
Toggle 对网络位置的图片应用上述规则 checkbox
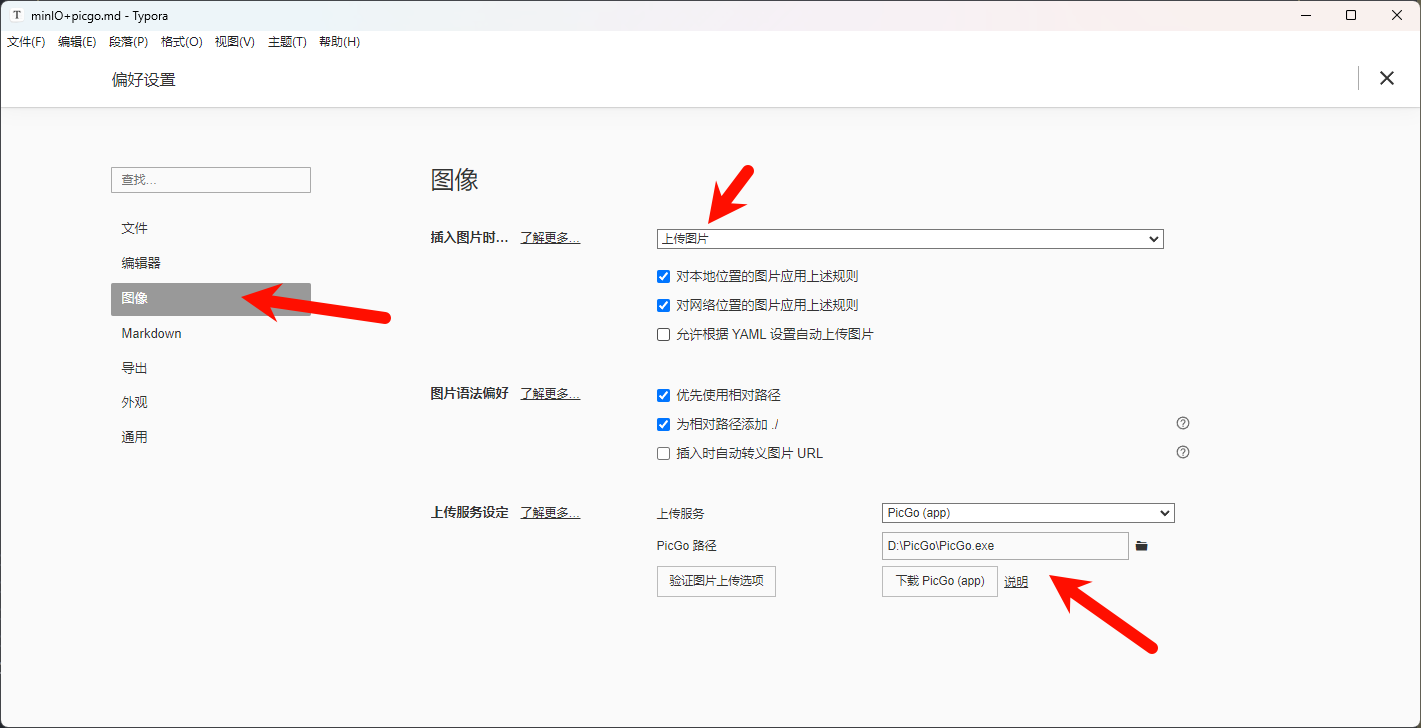(x=663, y=305)
